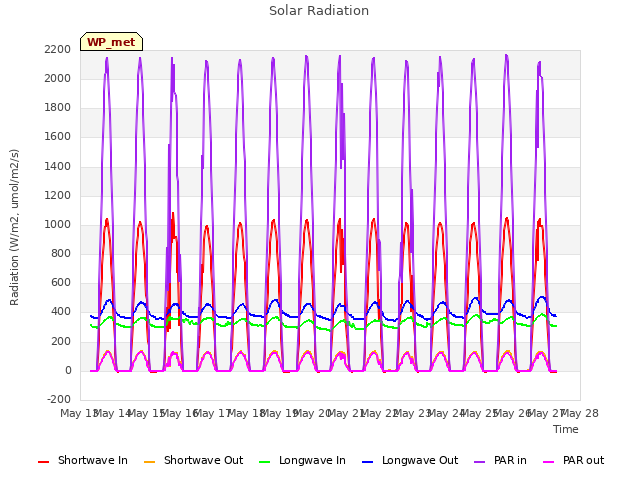This screenshot has width=640, height=480.
Task: Click the -200 y-axis tick label
Action: (x=59, y=399)
